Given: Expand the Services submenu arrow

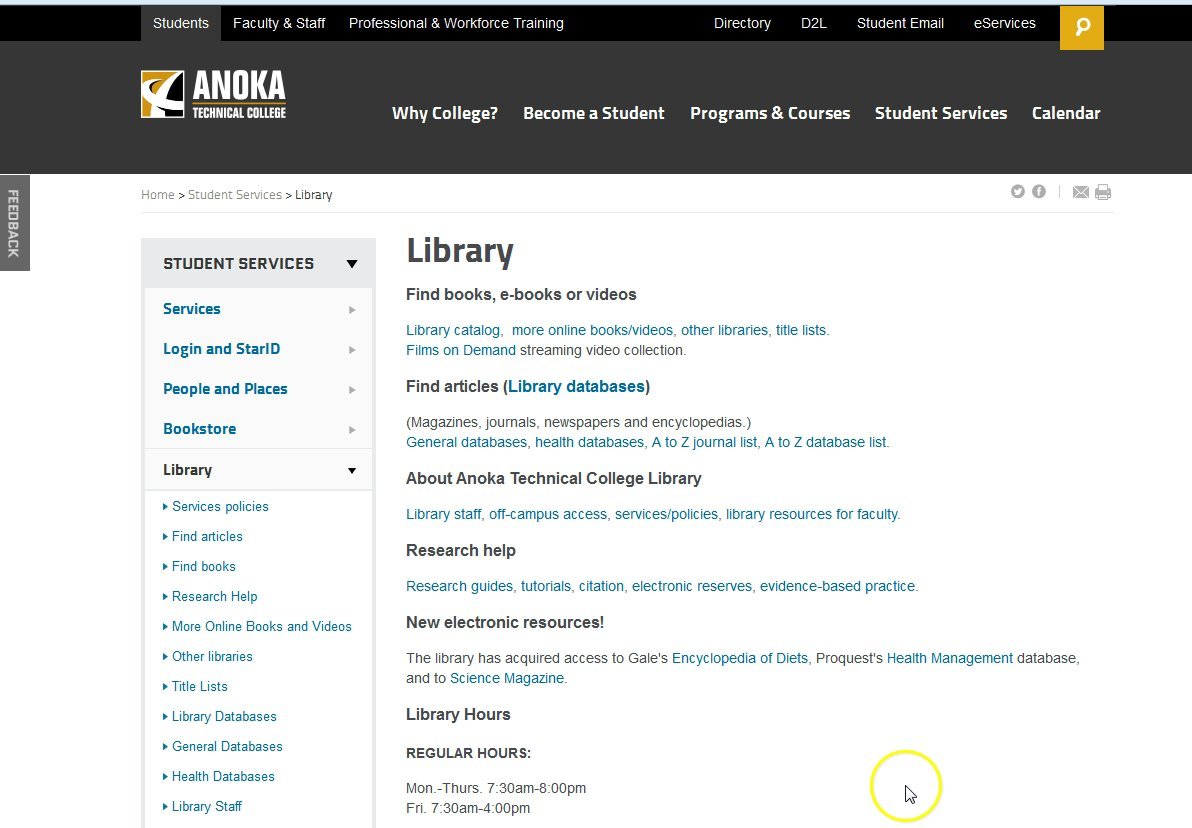Looking at the screenshot, I should click(x=351, y=309).
